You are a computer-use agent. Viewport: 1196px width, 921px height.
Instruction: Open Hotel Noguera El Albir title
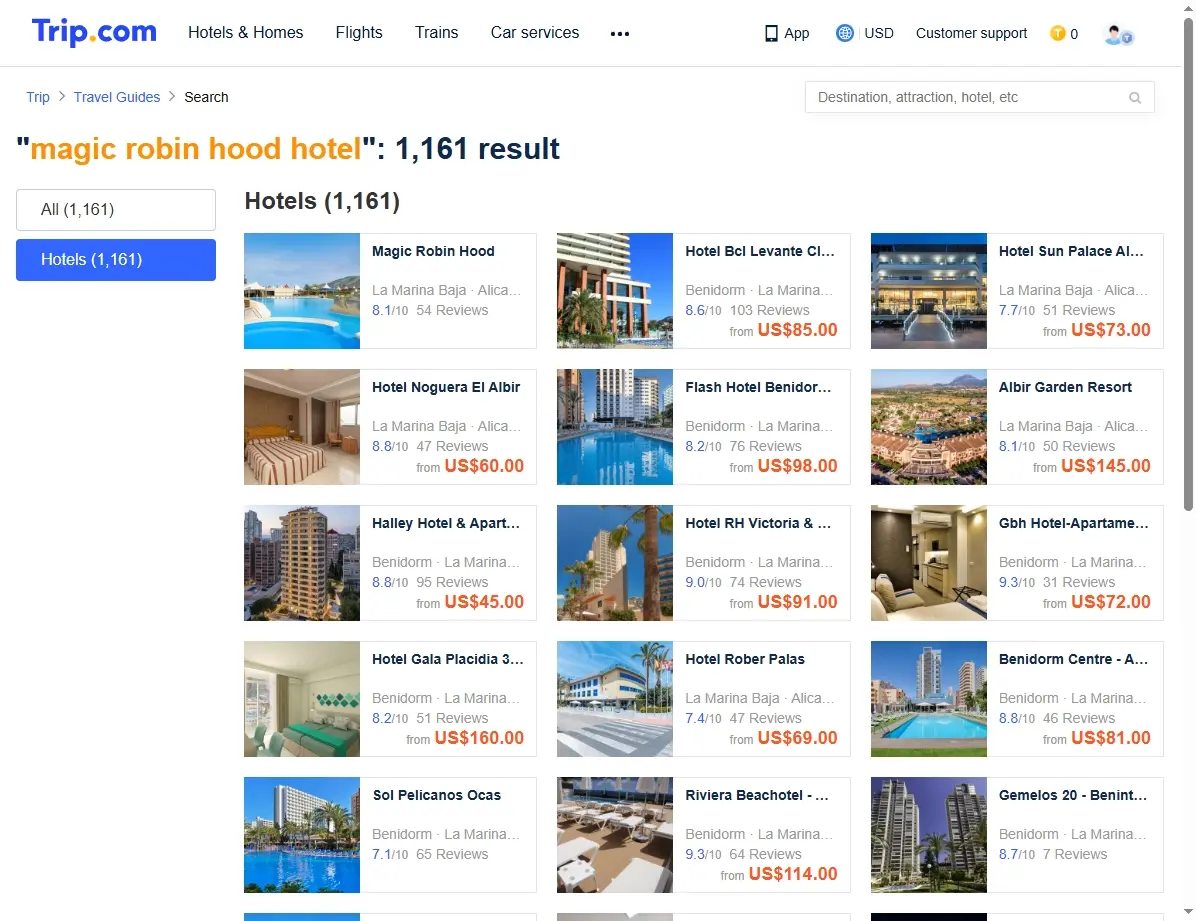click(x=446, y=387)
